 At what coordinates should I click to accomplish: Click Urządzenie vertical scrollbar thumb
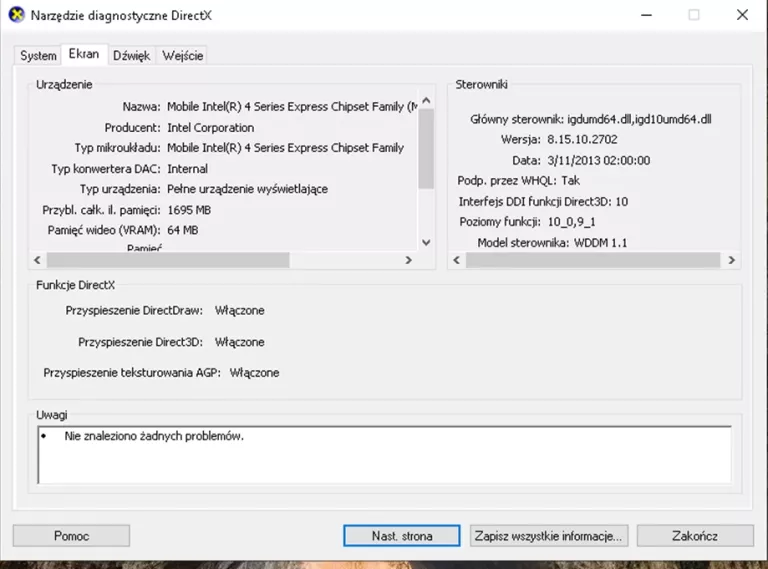(426, 148)
